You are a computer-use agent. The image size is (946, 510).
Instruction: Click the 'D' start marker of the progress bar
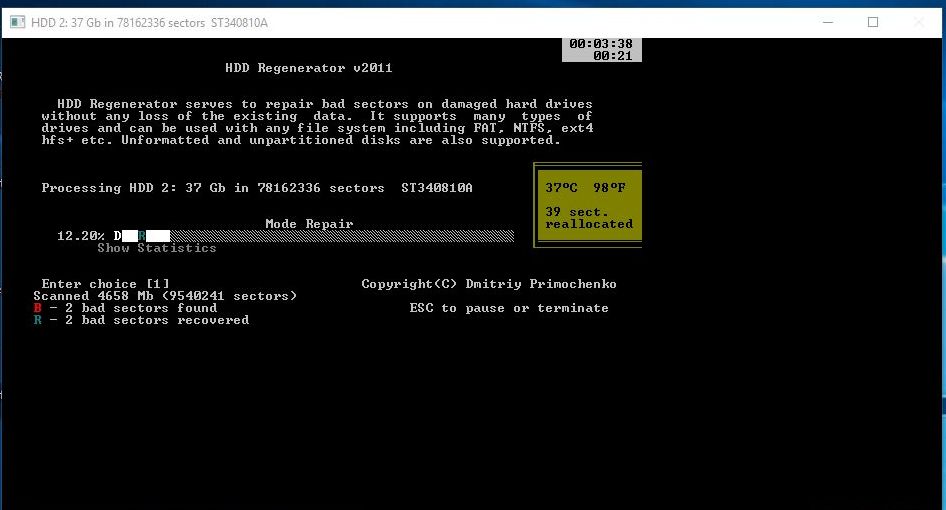click(x=118, y=236)
